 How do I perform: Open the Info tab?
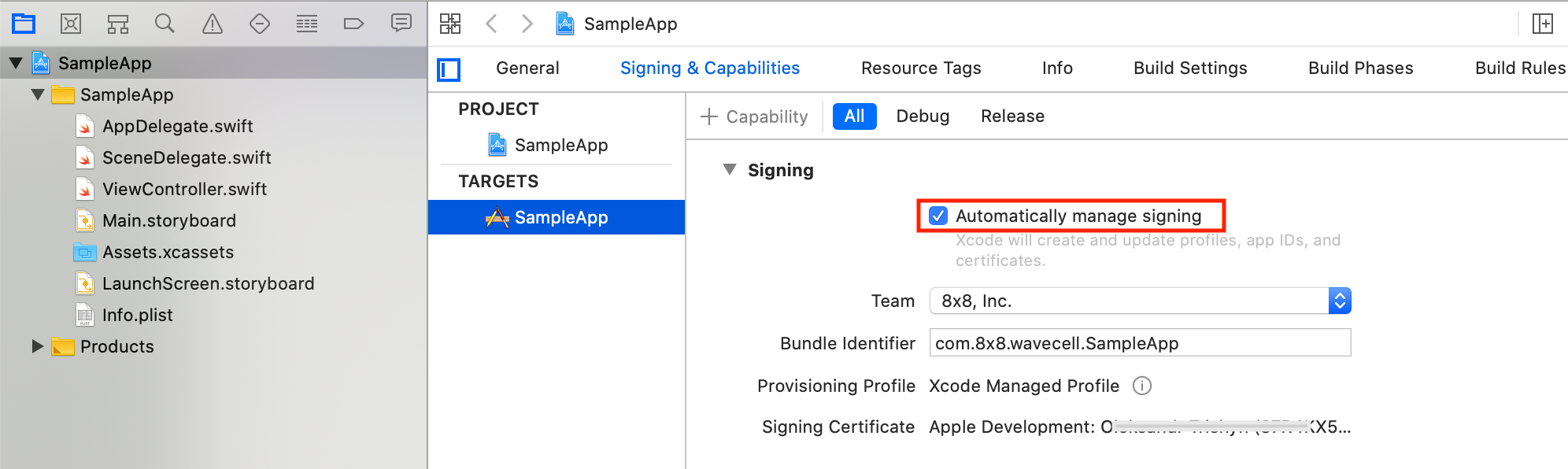1057,68
